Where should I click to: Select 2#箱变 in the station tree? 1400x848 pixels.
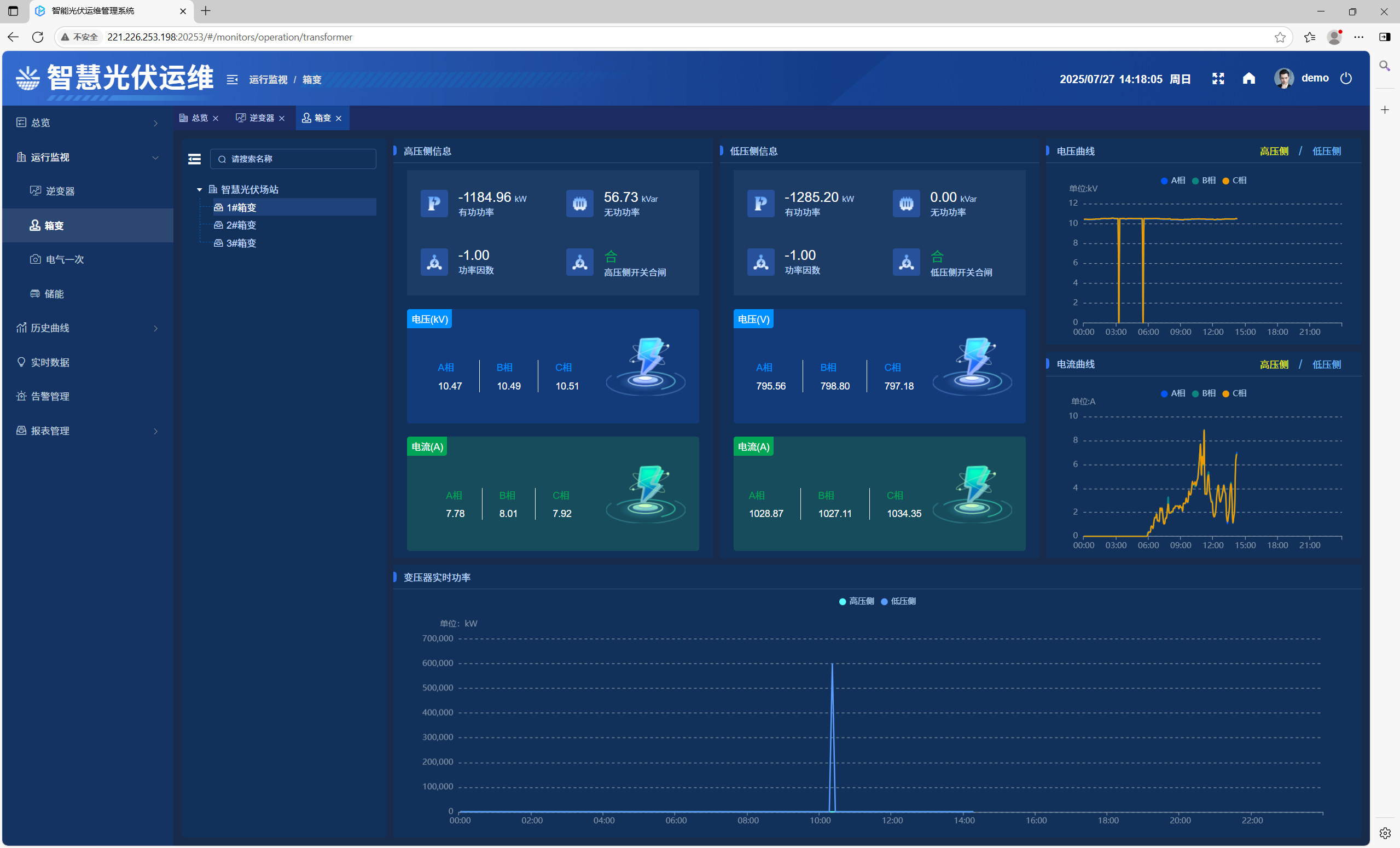(x=241, y=225)
